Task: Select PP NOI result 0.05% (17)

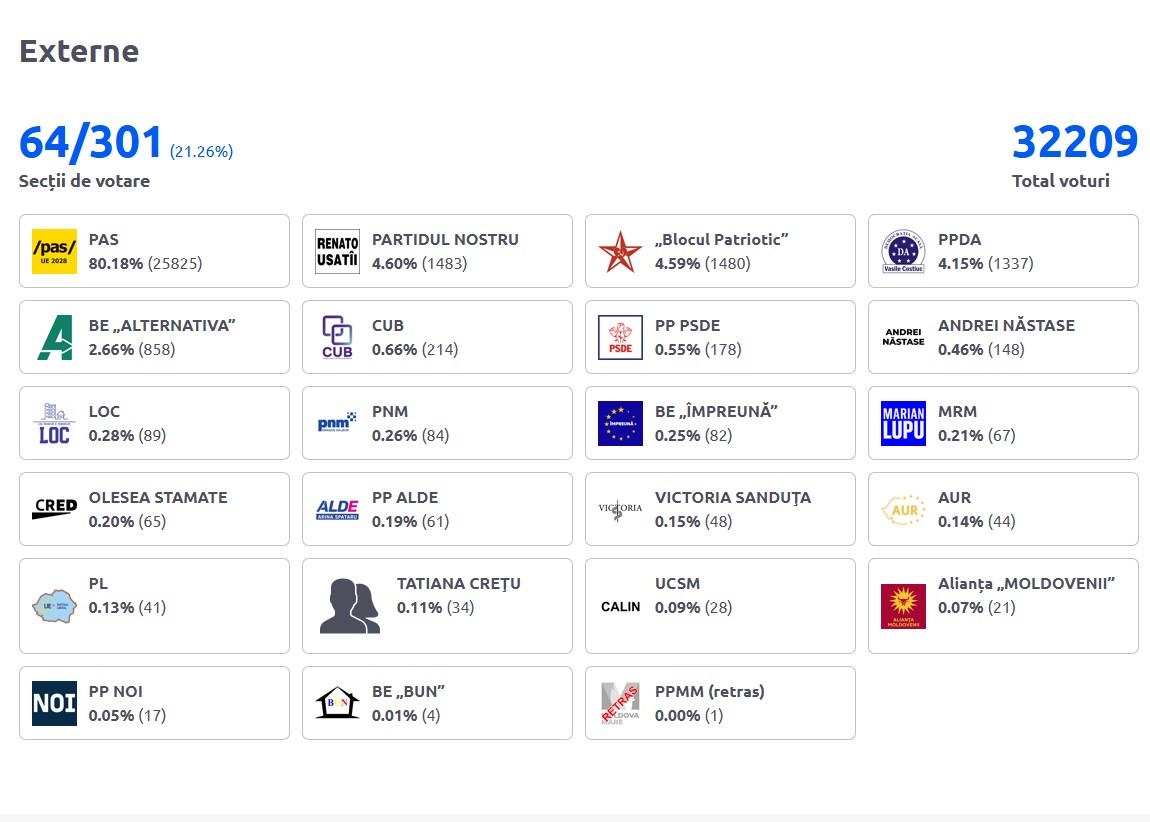Action: click(x=128, y=715)
